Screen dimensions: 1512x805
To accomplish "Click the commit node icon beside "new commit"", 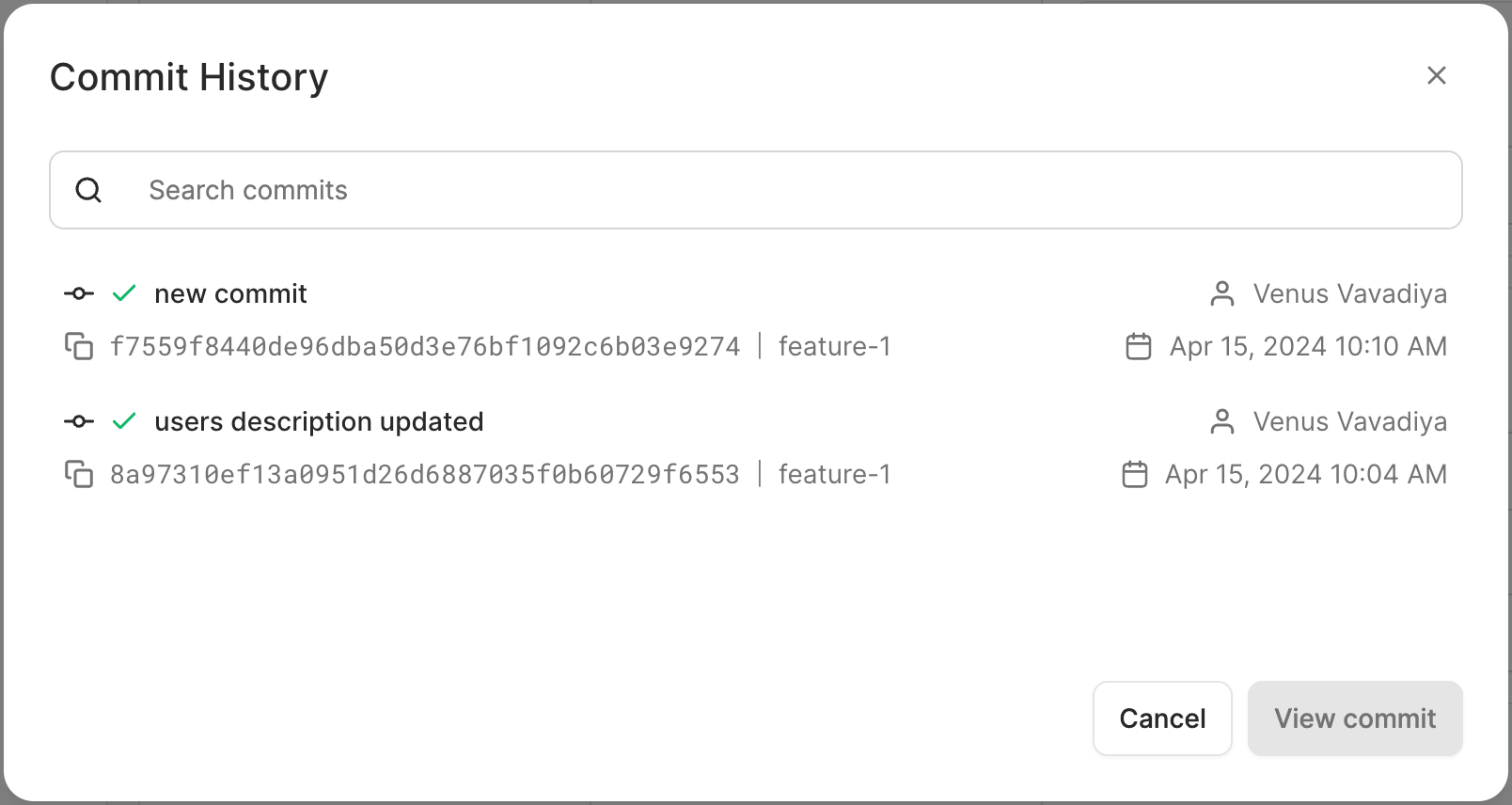I will 79,294.
